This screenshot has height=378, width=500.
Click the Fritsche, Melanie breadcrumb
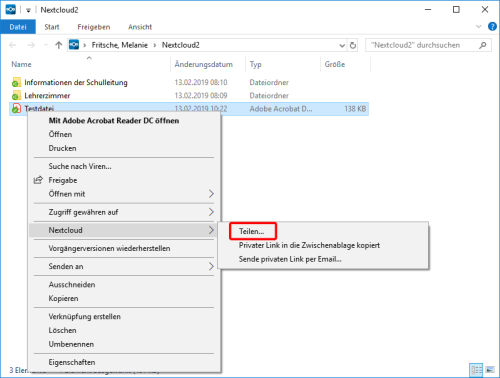(120, 45)
